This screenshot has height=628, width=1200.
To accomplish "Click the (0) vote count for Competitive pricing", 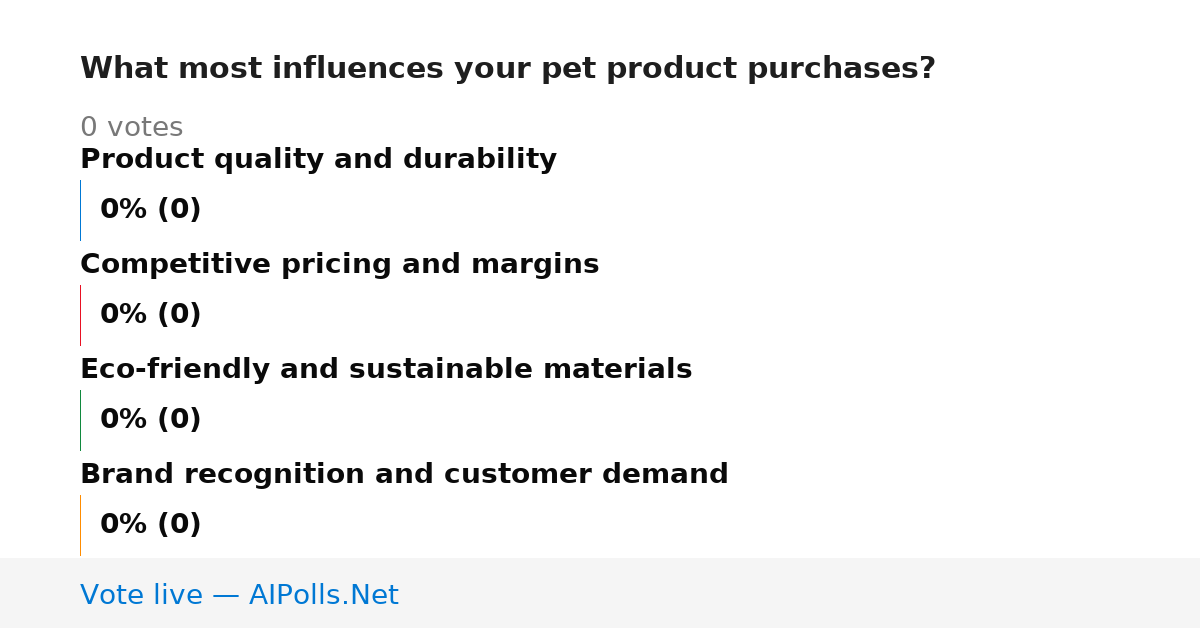I will point(179,315).
